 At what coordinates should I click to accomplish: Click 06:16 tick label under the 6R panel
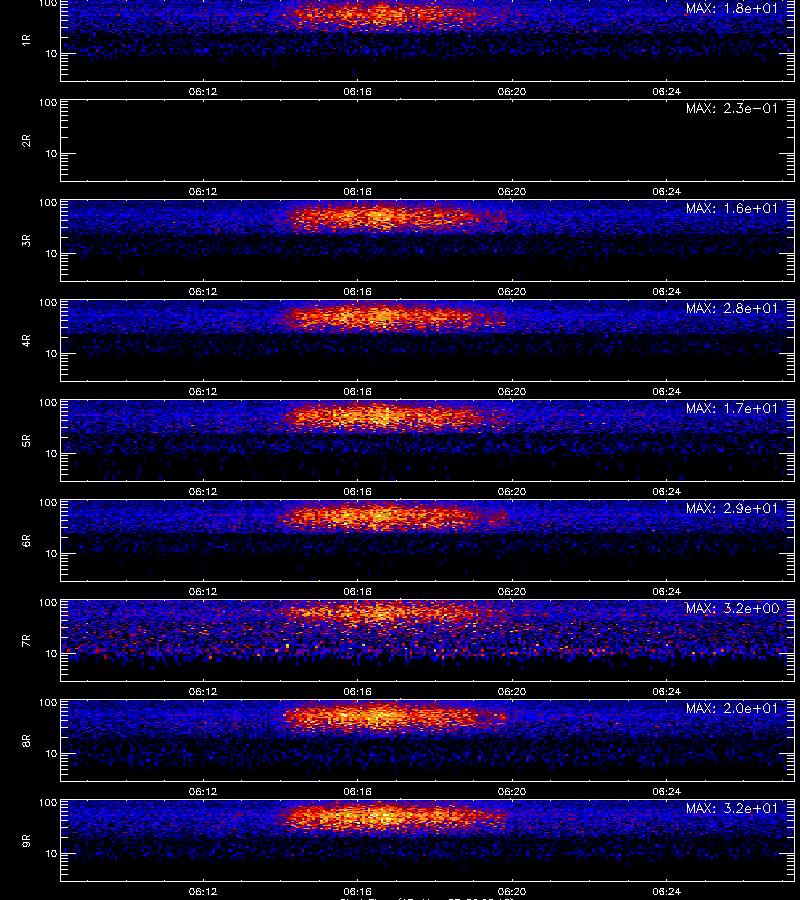(x=357, y=591)
